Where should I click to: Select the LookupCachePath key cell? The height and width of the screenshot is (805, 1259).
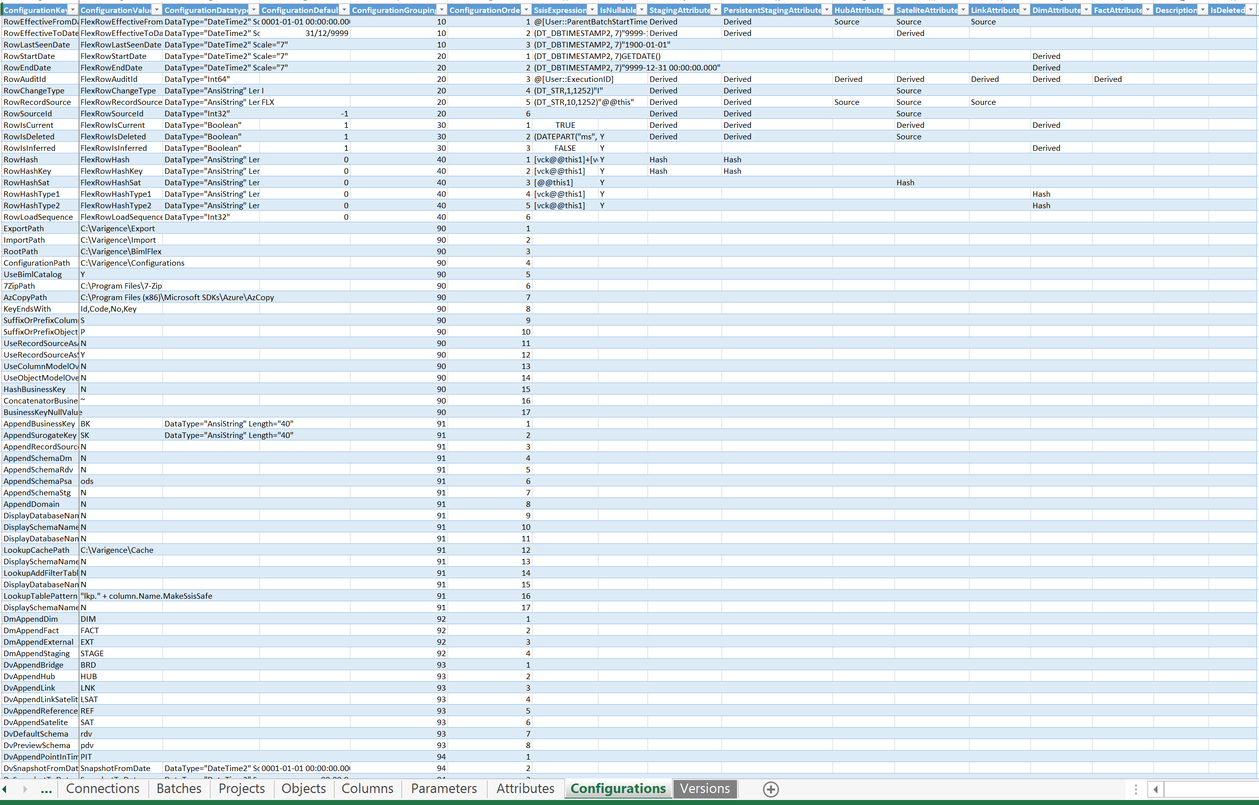click(39, 550)
